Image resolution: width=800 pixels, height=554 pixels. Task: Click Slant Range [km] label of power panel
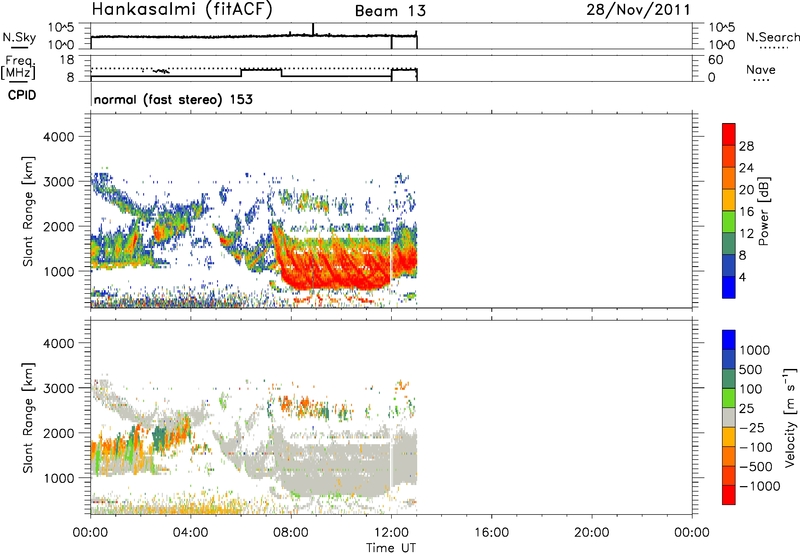(x=28, y=211)
